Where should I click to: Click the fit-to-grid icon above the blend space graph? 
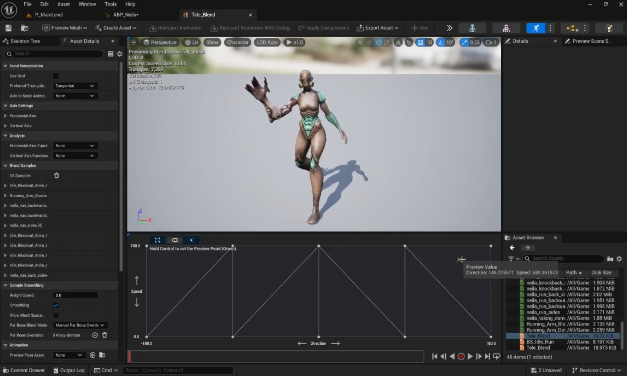(x=158, y=240)
